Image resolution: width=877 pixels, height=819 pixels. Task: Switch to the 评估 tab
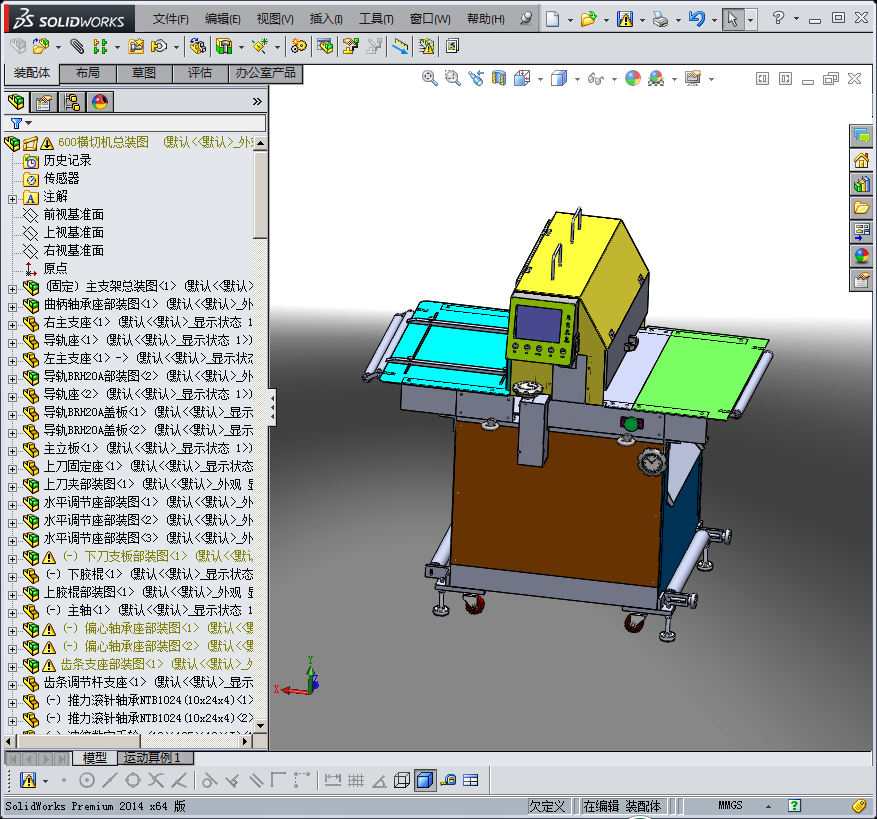click(200, 73)
